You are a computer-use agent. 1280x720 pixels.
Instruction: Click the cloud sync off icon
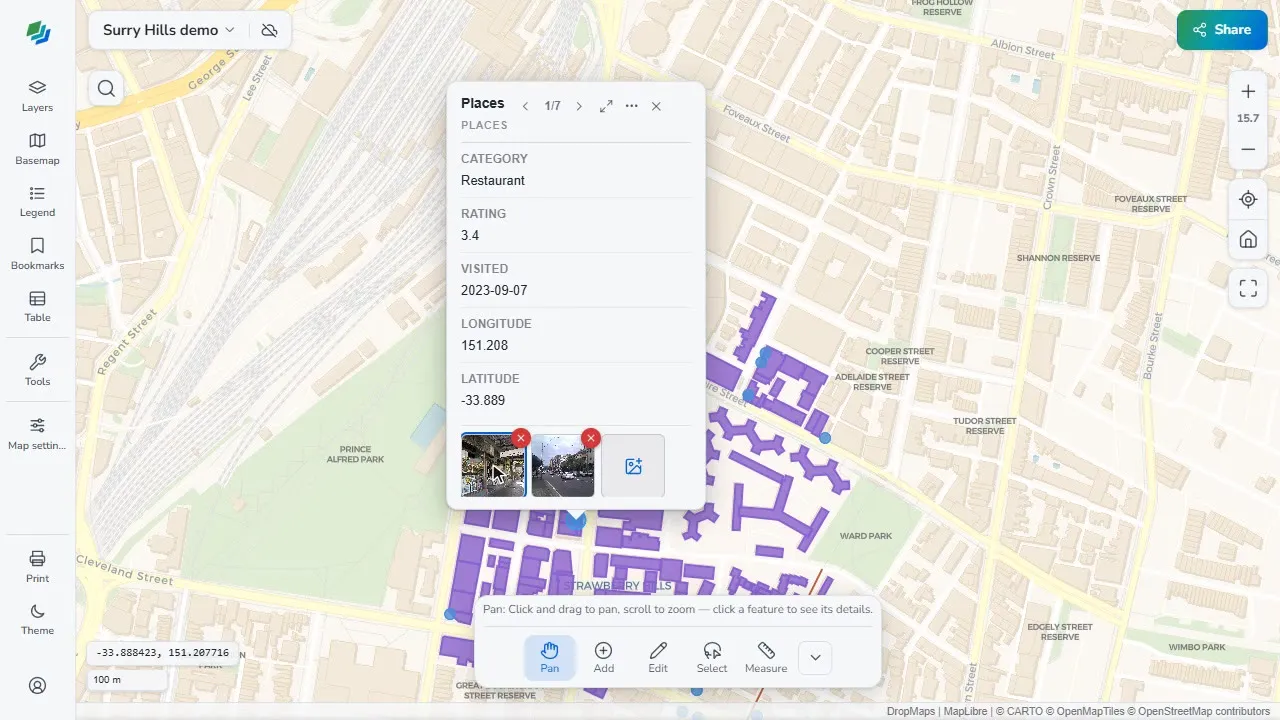269,30
